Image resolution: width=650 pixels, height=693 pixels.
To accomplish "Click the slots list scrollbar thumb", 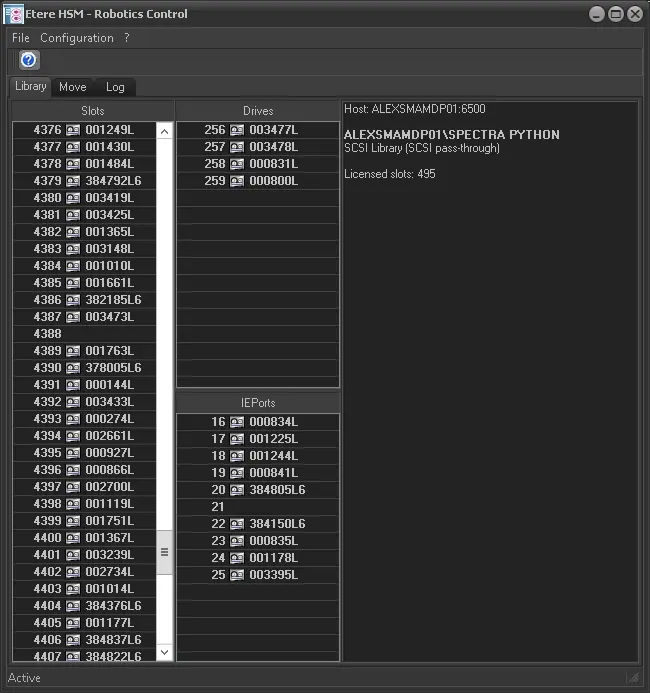I will point(165,552).
